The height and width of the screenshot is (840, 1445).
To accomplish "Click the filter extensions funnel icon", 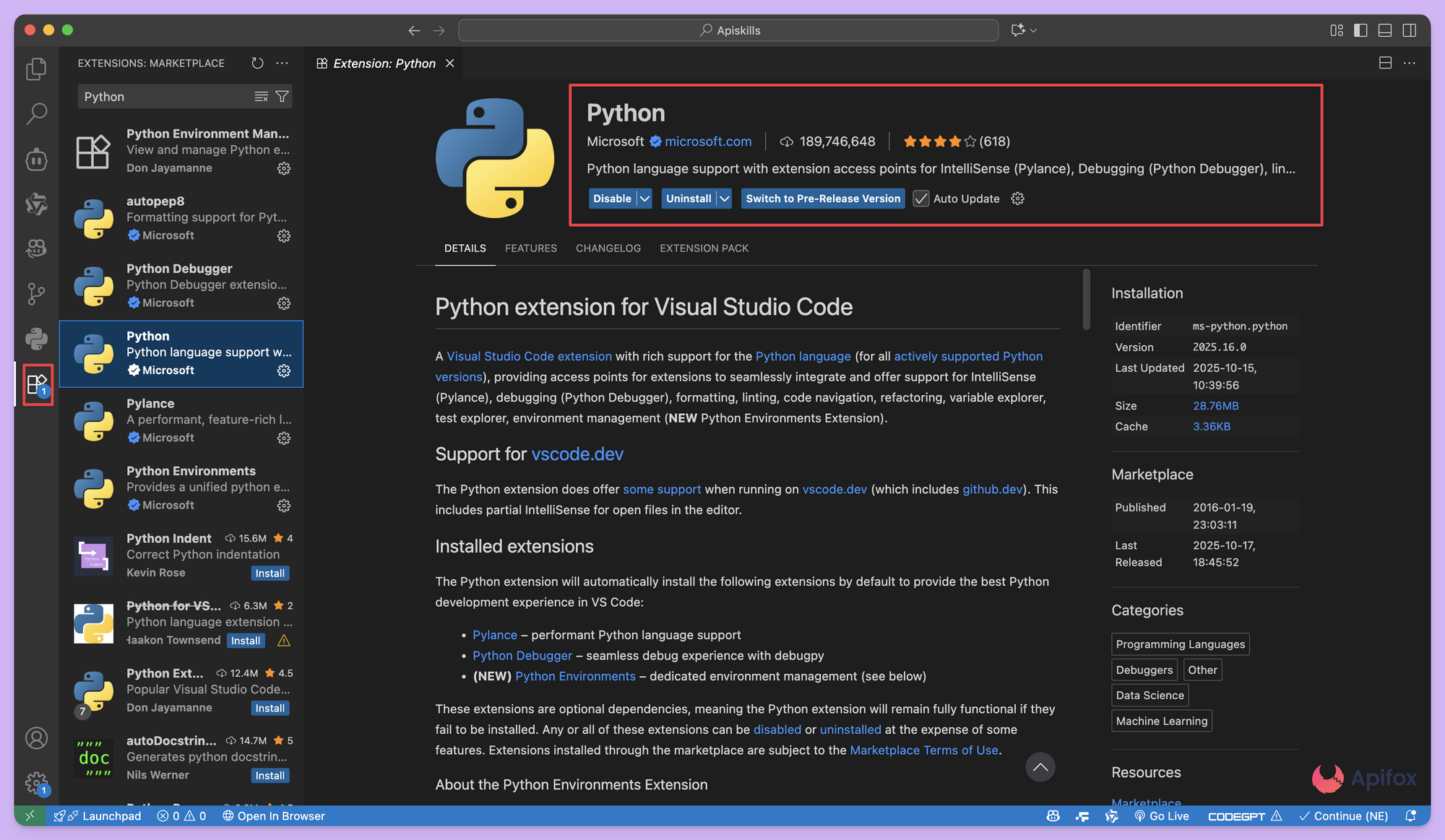I will tap(282, 97).
